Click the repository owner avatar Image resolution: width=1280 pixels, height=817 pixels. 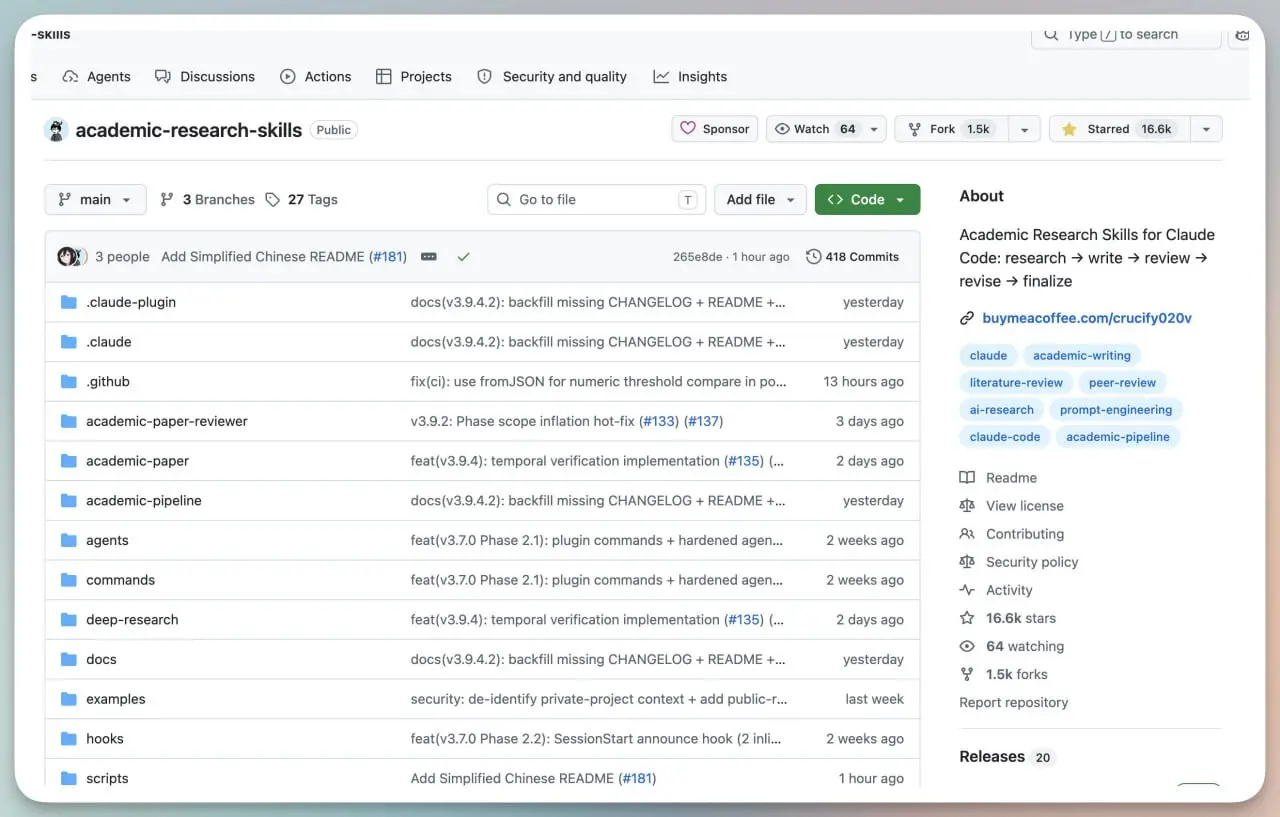coord(56,130)
